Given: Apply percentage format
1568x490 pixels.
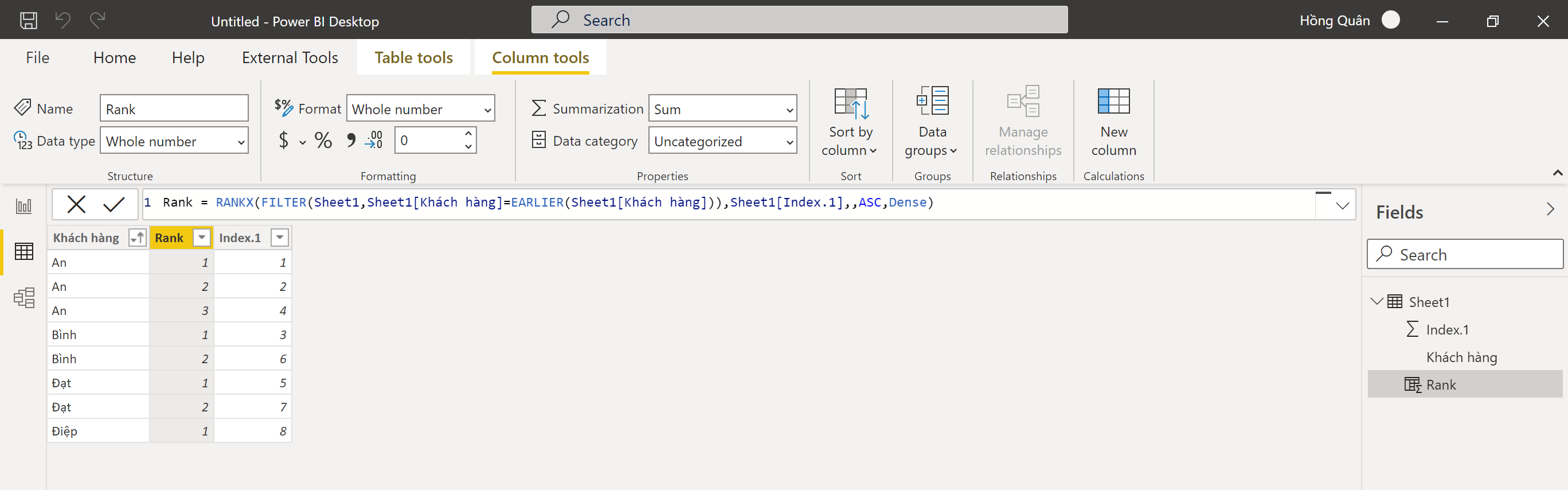Looking at the screenshot, I should point(323,141).
